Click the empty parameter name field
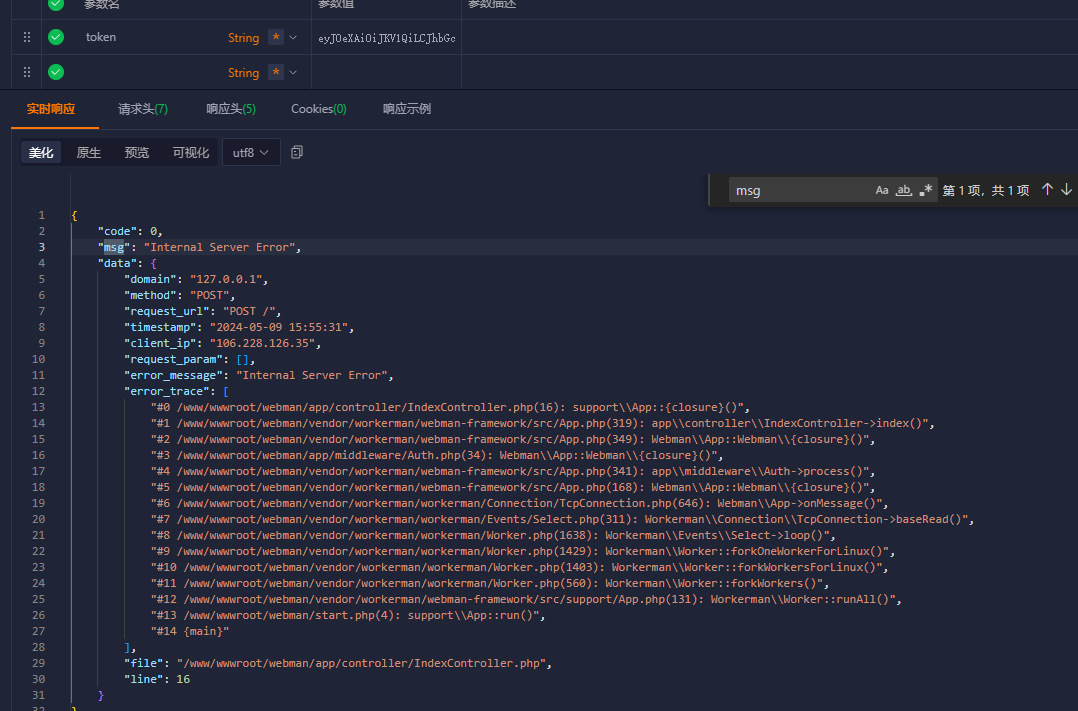The height and width of the screenshot is (711, 1078). coord(151,72)
